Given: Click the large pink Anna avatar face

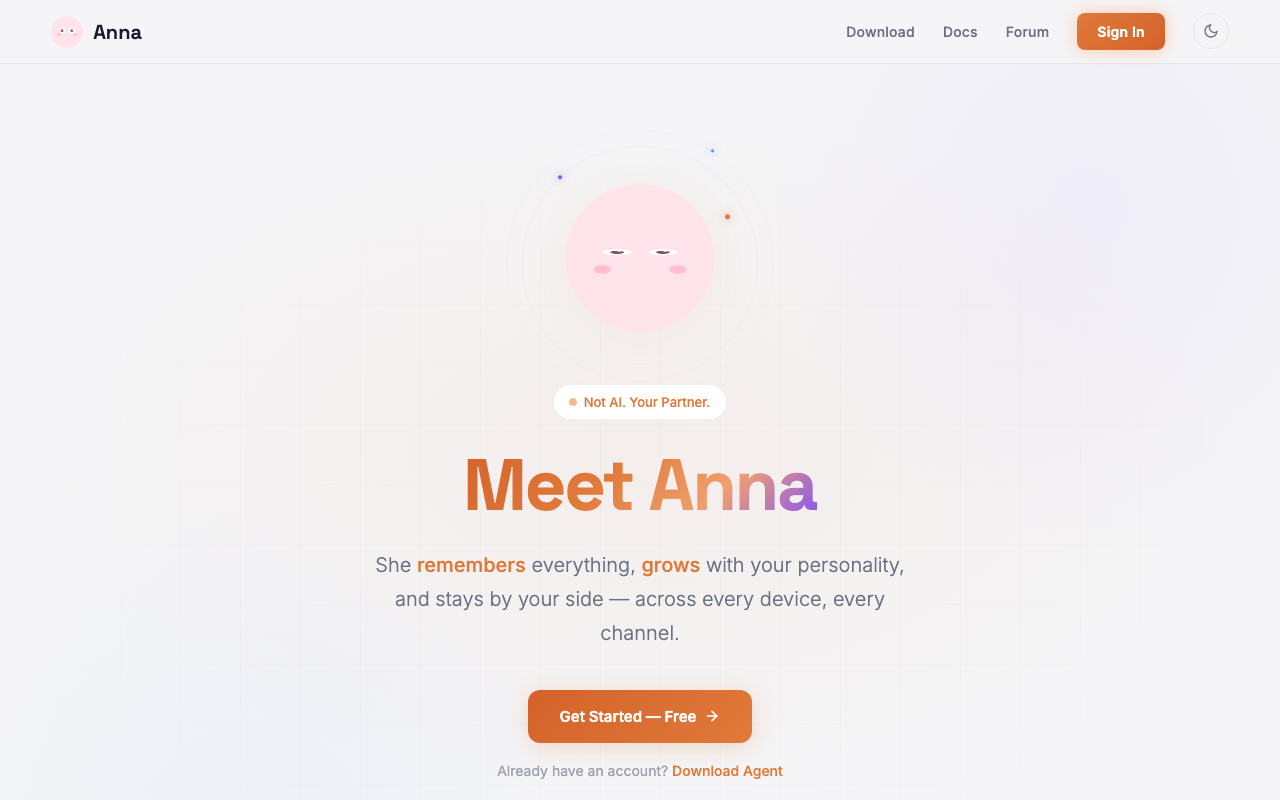Looking at the screenshot, I should (x=640, y=258).
